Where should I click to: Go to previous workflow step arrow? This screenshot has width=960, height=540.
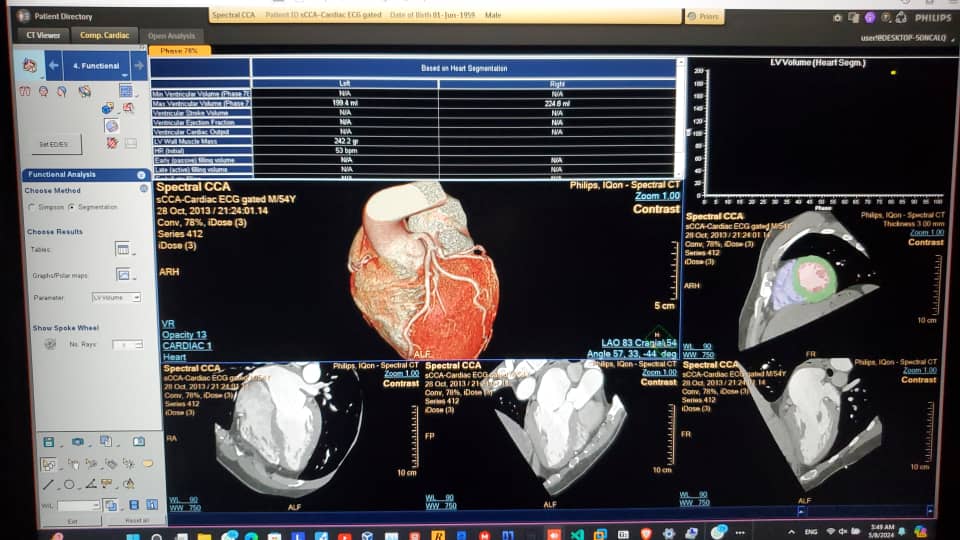pos(53,65)
